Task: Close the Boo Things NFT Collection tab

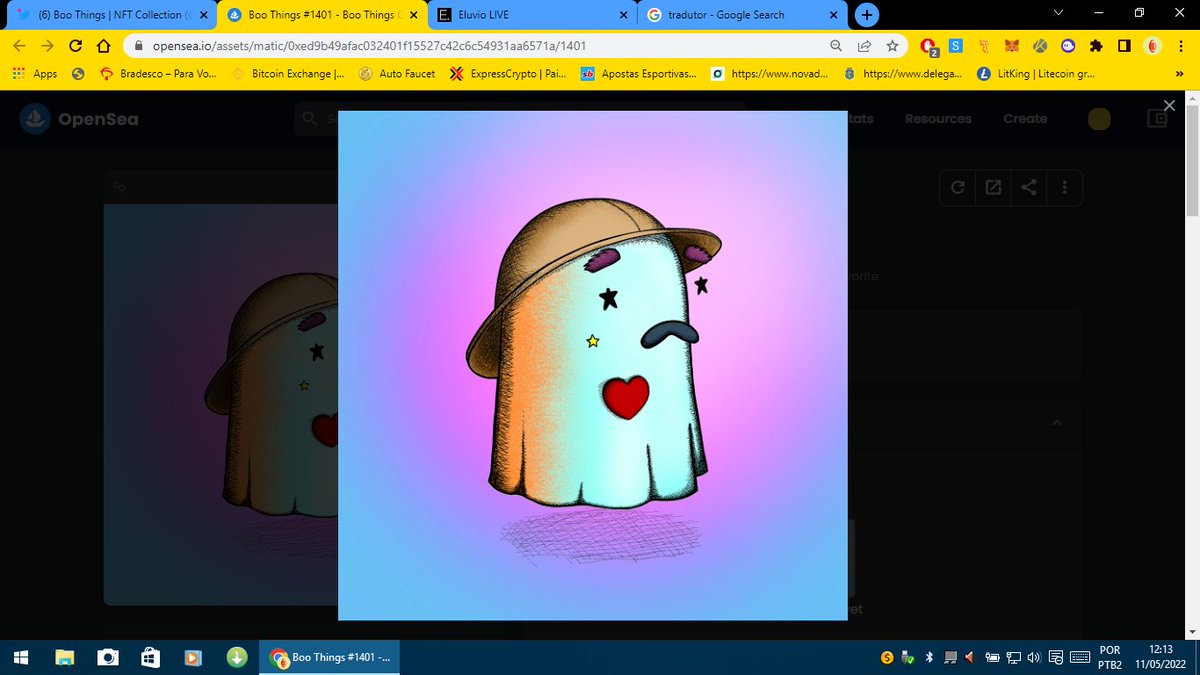Action: [x=203, y=15]
